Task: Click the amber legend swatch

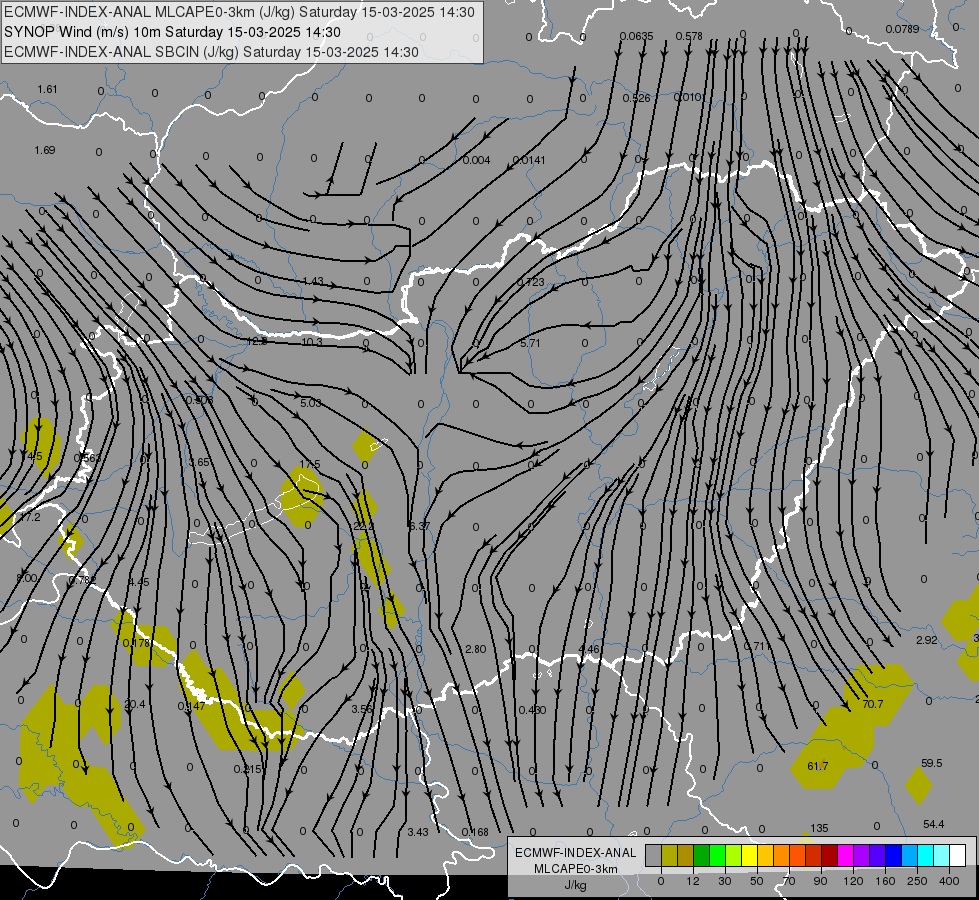Action: [x=765, y=856]
